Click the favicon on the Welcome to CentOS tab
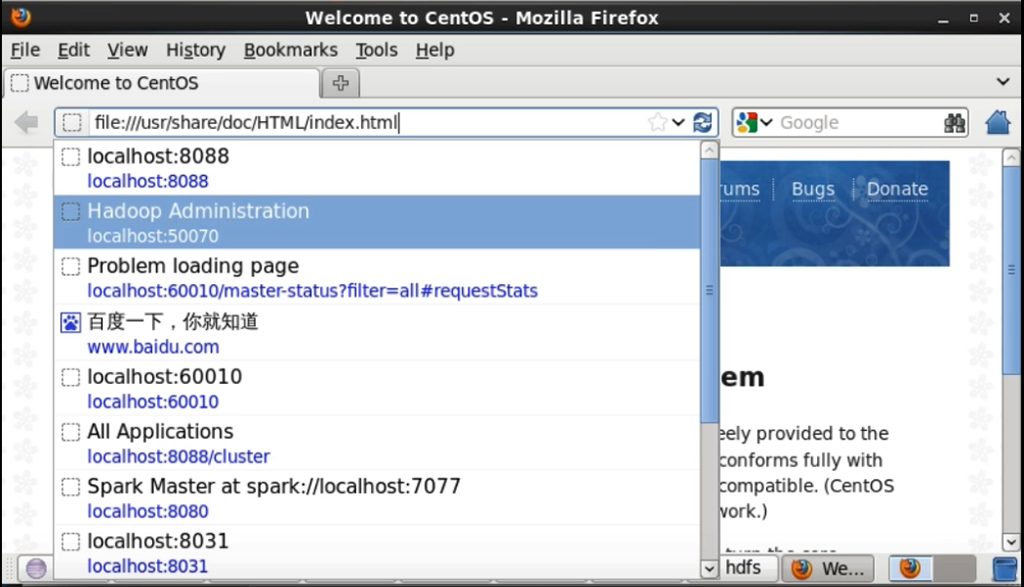Viewport: 1024px width, 587px height. coord(20,83)
